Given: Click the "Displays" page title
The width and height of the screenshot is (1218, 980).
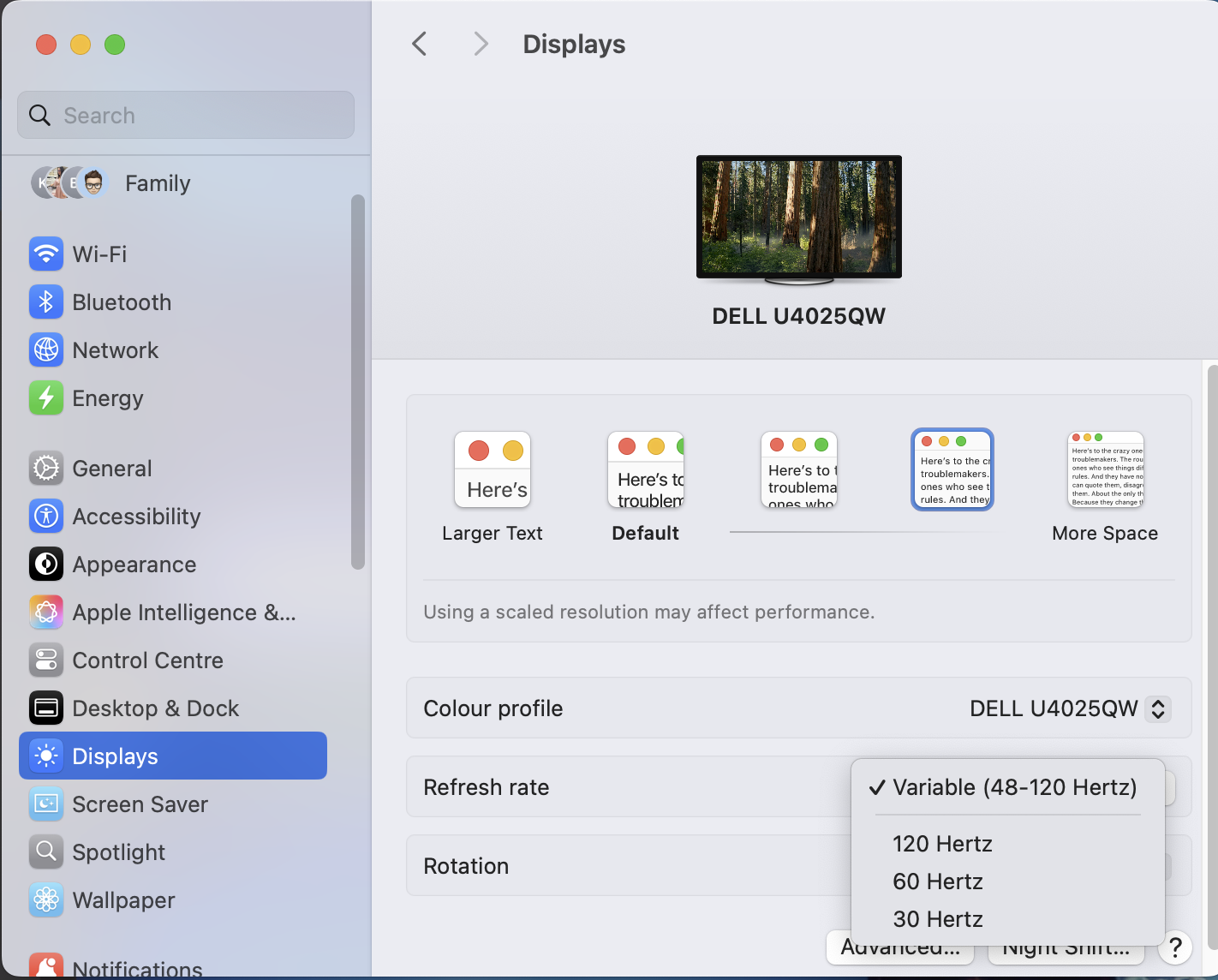Looking at the screenshot, I should pyautogui.click(x=574, y=44).
